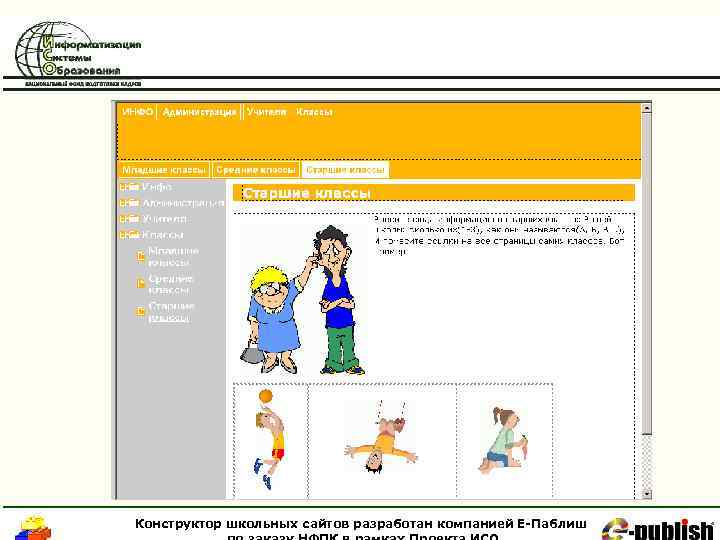Click the page icon beside Средние классы
Image resolution: width=720 pixels, height=540 pixels.
[141, 284]
